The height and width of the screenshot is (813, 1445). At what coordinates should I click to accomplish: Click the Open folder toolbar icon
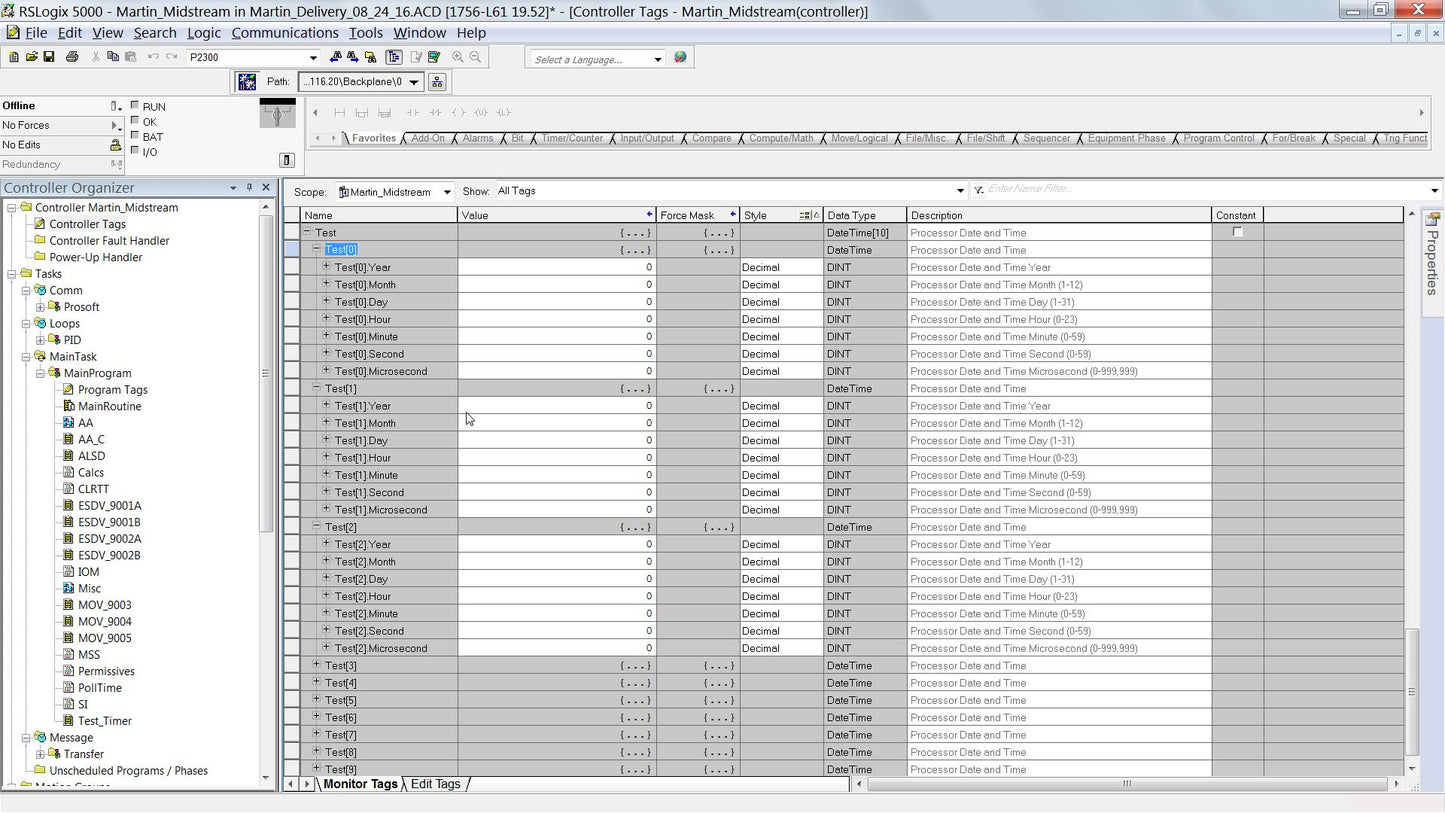point(31,57)
